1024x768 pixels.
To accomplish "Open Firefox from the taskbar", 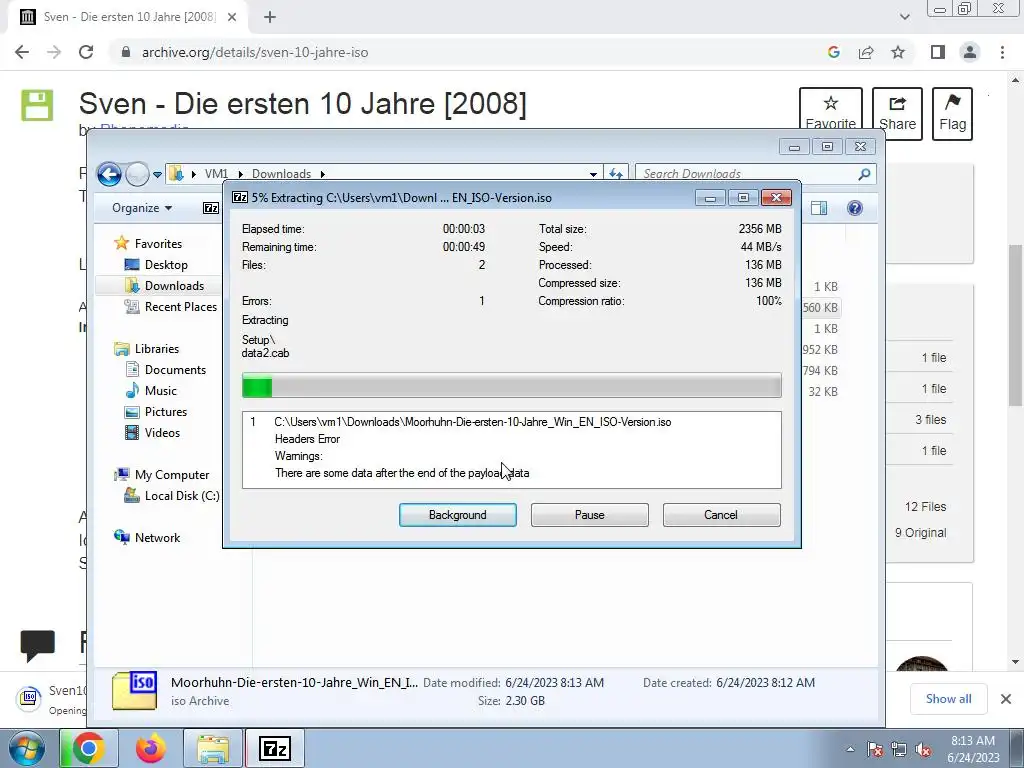I will coord(151,748).
